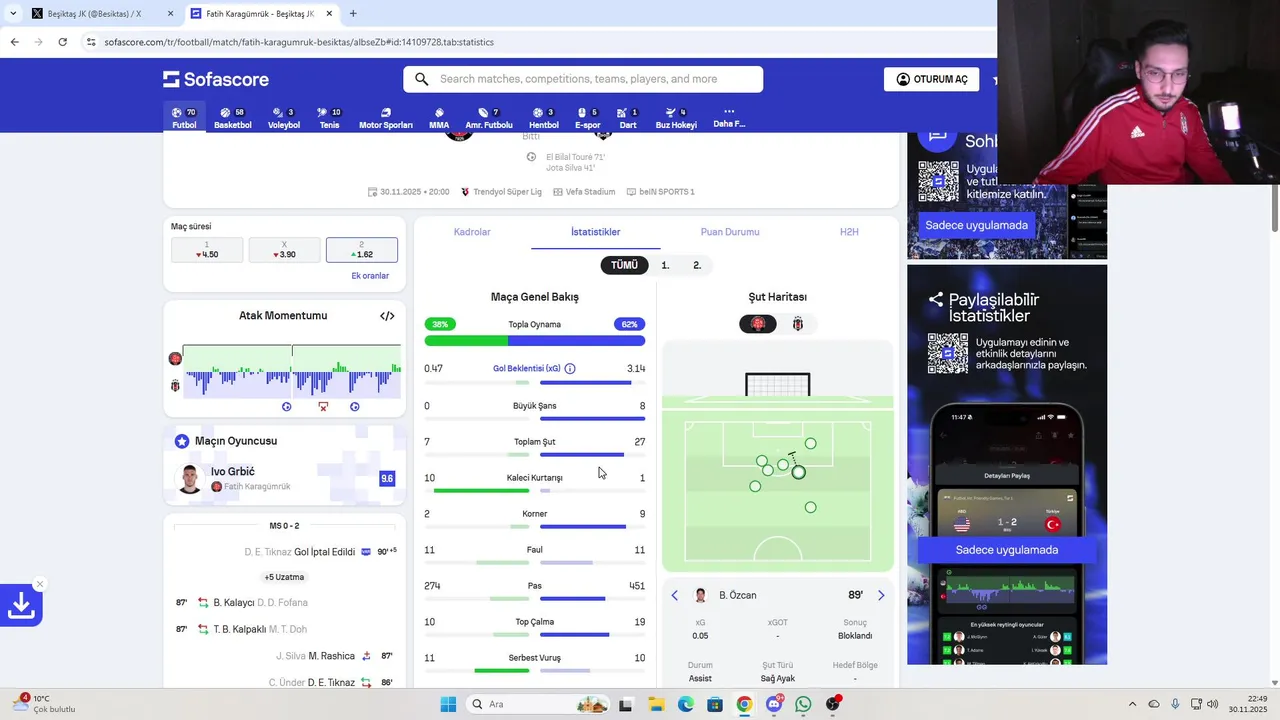Open Chrome tab search dropdown
The image size is (1280, 720).
(x=12, y=14)
